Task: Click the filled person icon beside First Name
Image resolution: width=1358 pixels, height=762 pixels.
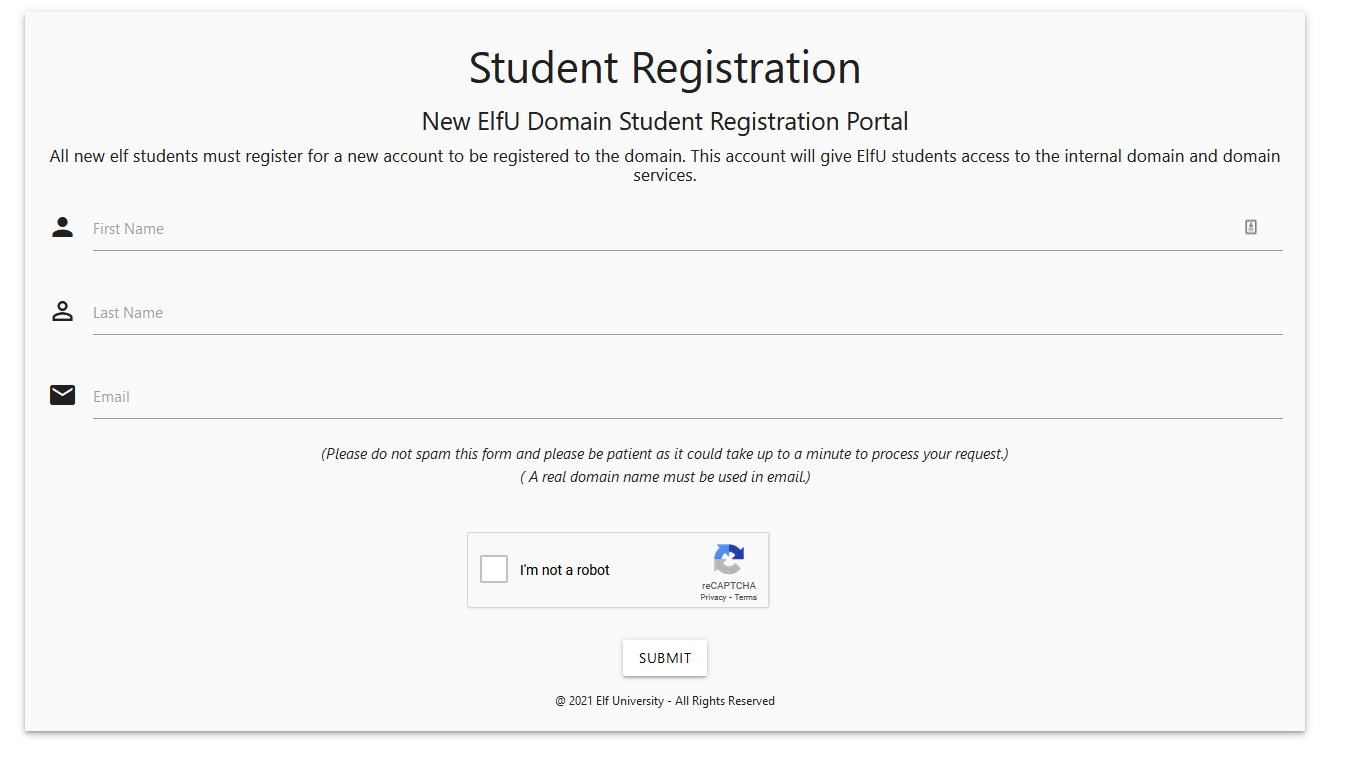Action: (x=63, y=227)
